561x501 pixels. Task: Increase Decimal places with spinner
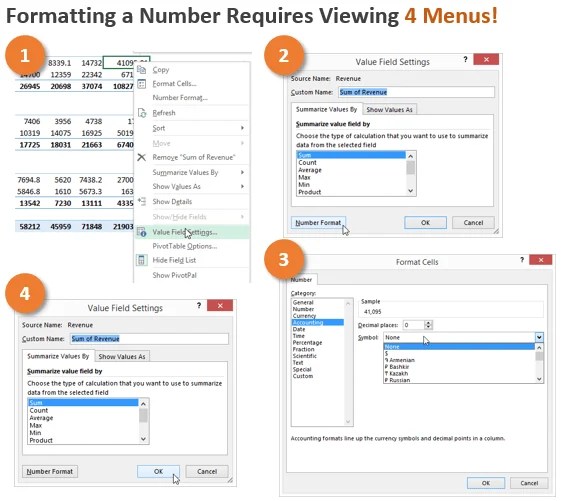428,323
